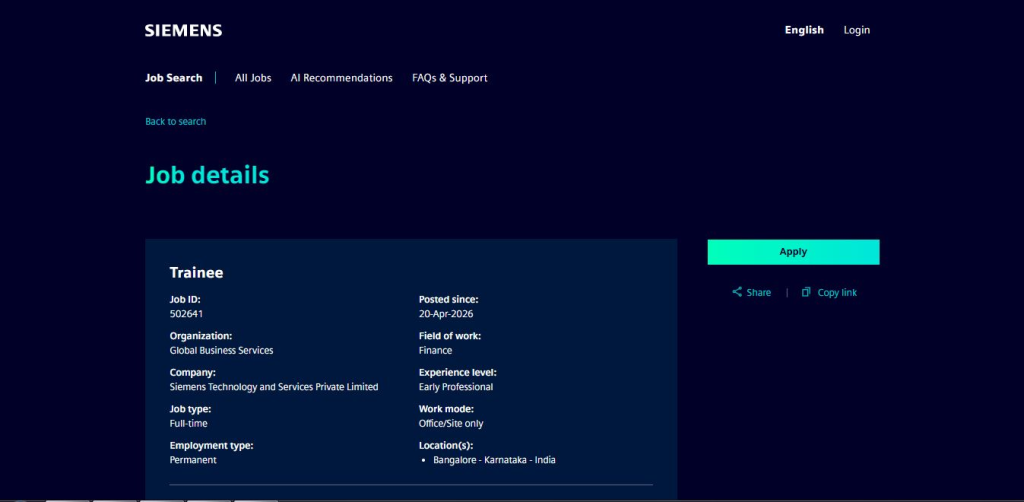1024x502 pixels.
Task: Click the Share text link
Action: tap(758, 292)
